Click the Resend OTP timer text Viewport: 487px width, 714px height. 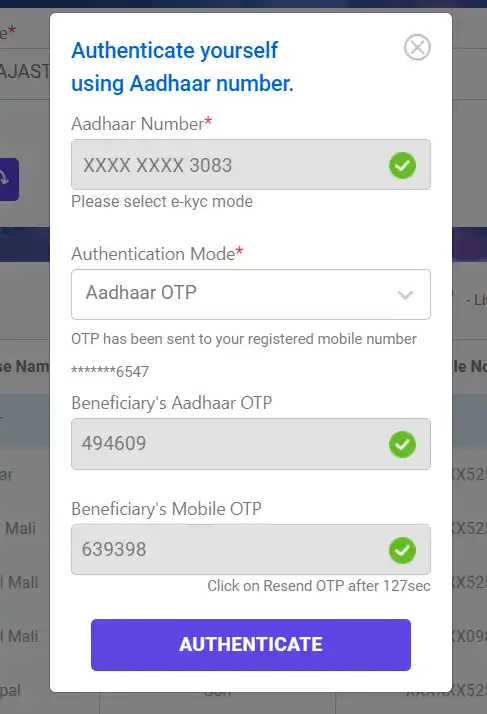tap(319, 586)
